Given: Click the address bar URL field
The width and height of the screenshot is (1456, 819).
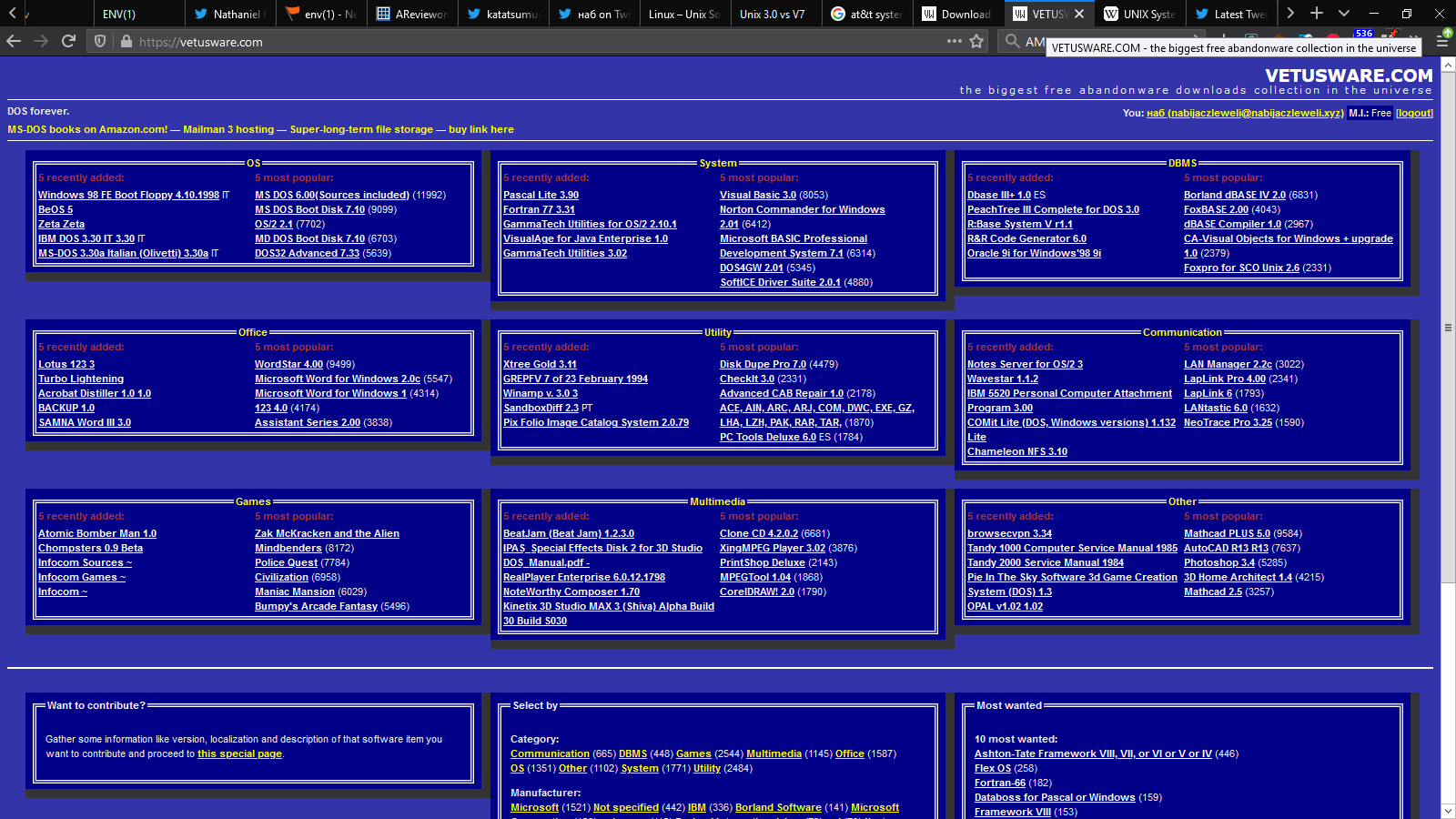Looking at the screenshot, I should pyautogui.click(x=537, y=41).
